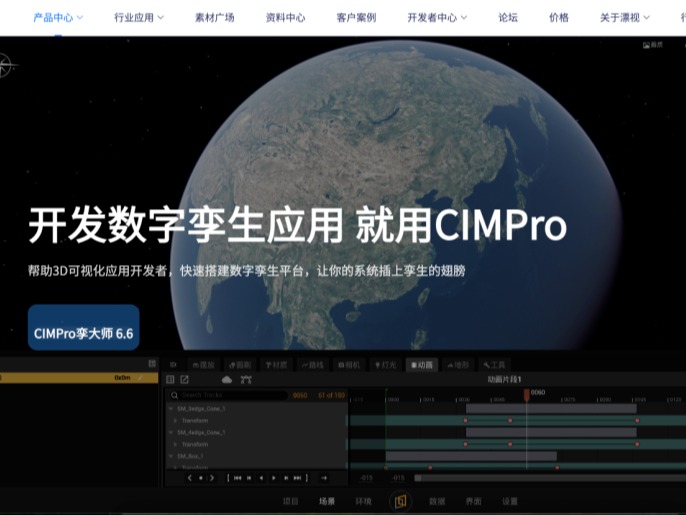Open the 界面 bottom section
This screenshot has height=515, width=686.
tap(473, 501)
